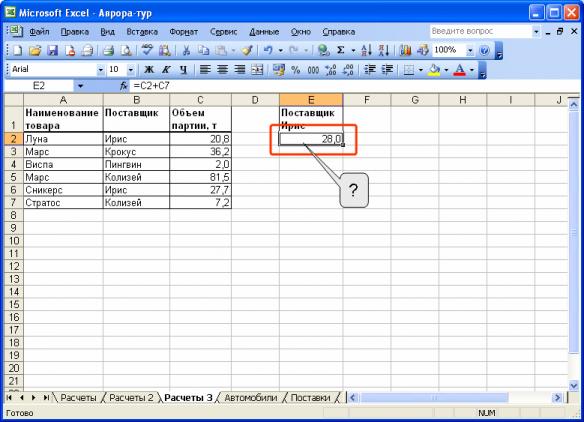Click the Print icon in toolbar
Viewport: 584px width, 422px height.
click(108, 50)
